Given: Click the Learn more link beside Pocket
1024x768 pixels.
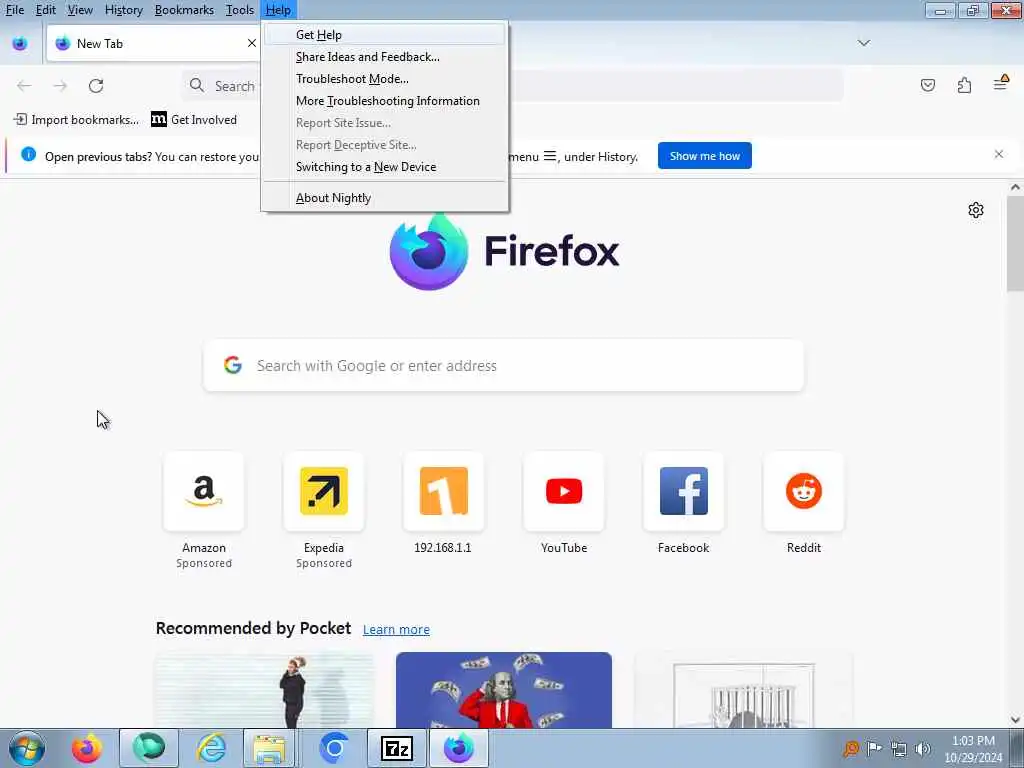Looking at the screenshot, I should [396, 630].
